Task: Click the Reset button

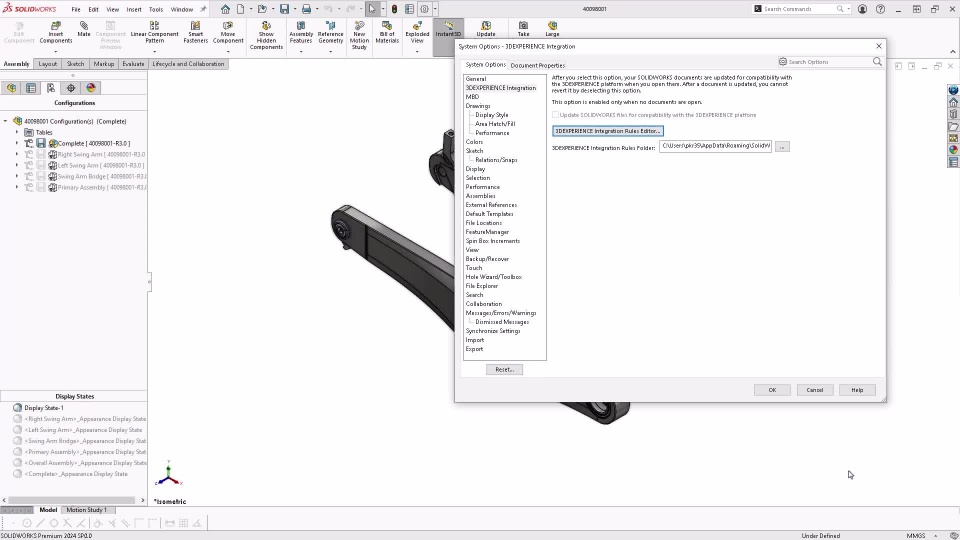Action: (x=504, y=370)
